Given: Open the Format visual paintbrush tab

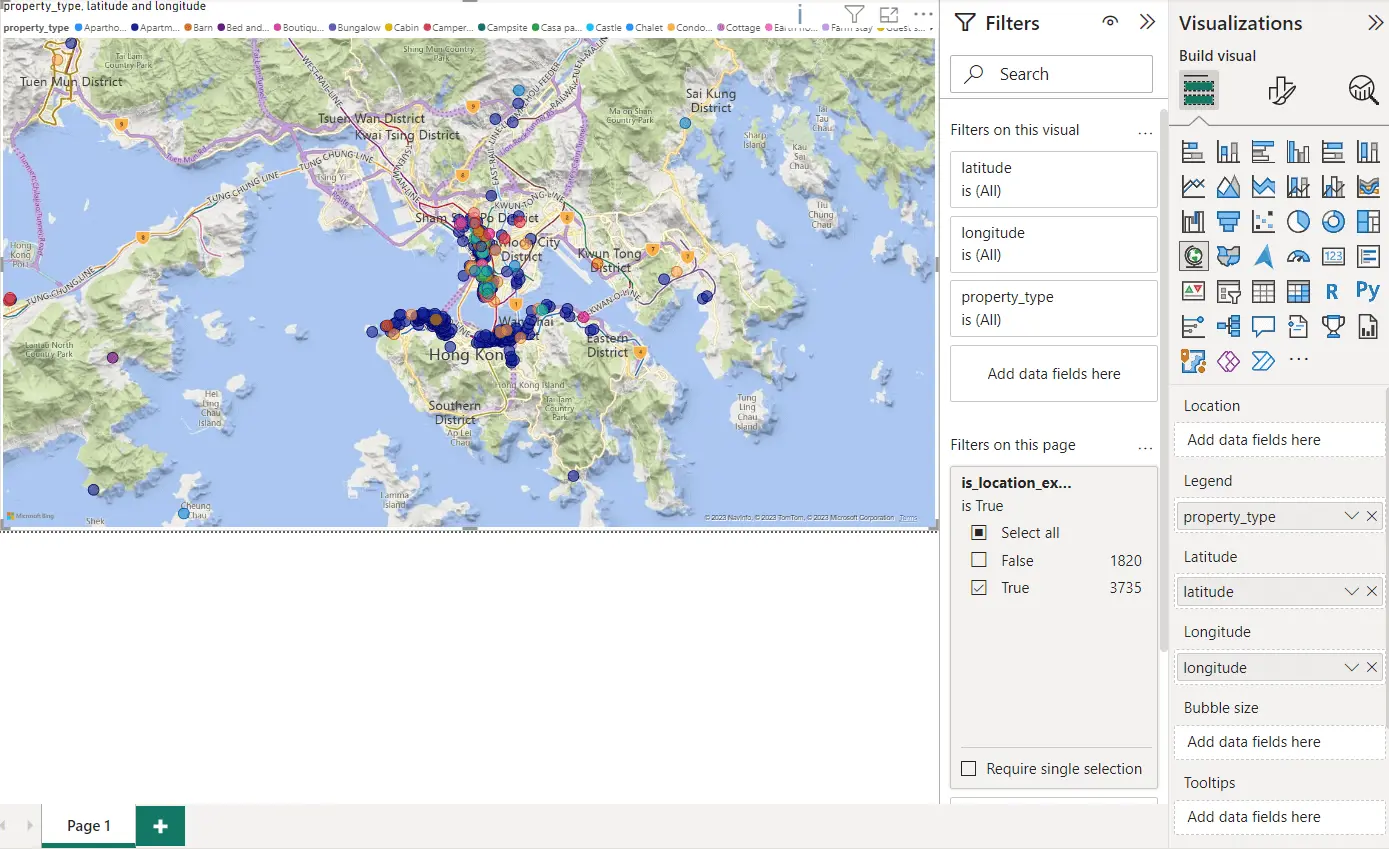Looking at the screenshot, I should click(x=1281, y=91).
